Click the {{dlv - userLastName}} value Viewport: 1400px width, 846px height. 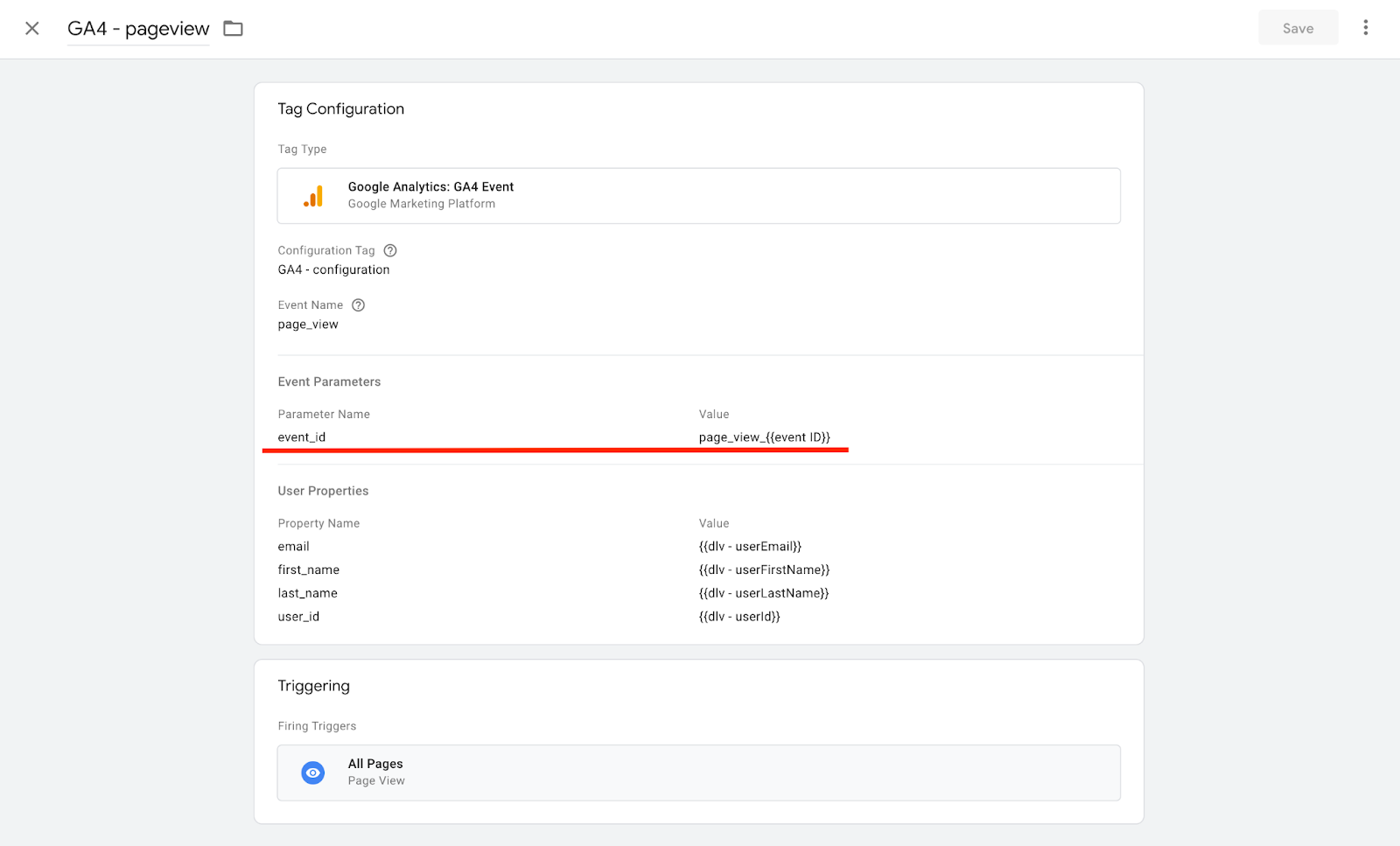(764, 592)
